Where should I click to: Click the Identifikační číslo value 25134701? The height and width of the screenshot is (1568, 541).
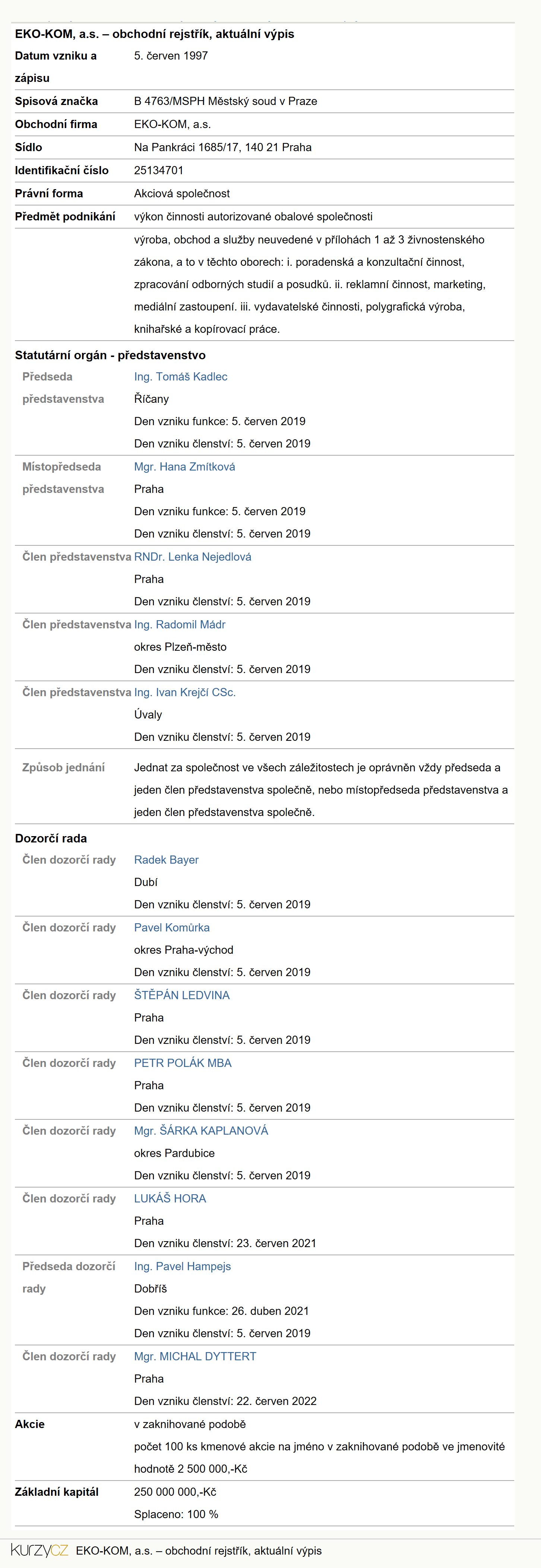pos(158,170)
